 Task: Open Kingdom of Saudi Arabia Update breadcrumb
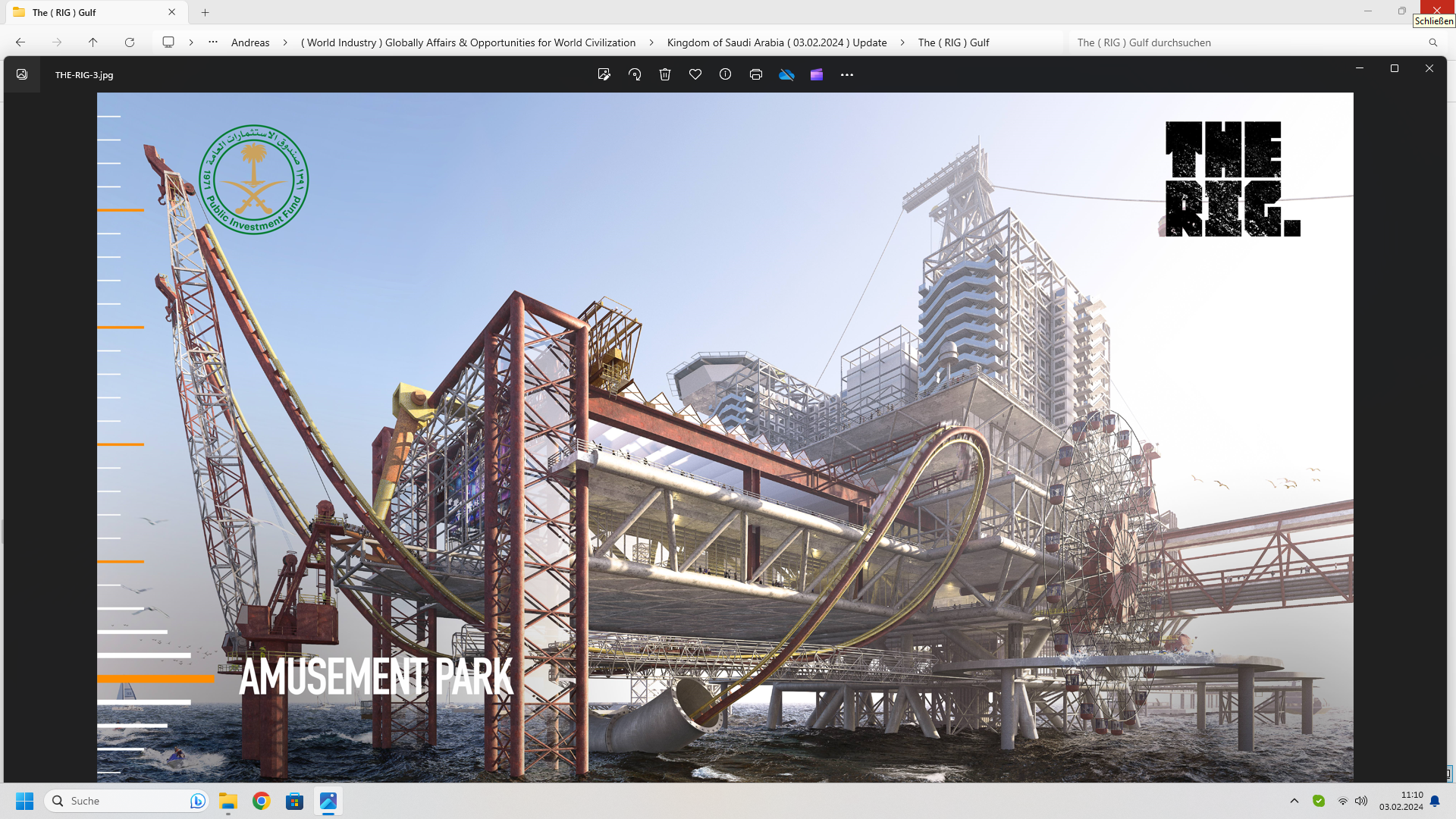pos(777,42)
